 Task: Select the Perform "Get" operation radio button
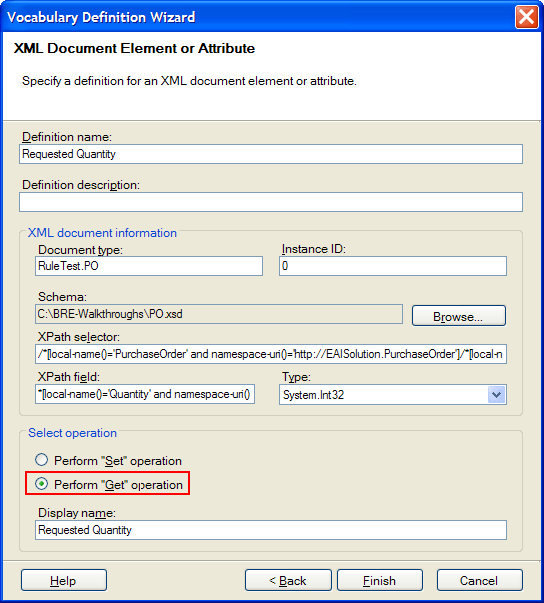tap(42, 484)
